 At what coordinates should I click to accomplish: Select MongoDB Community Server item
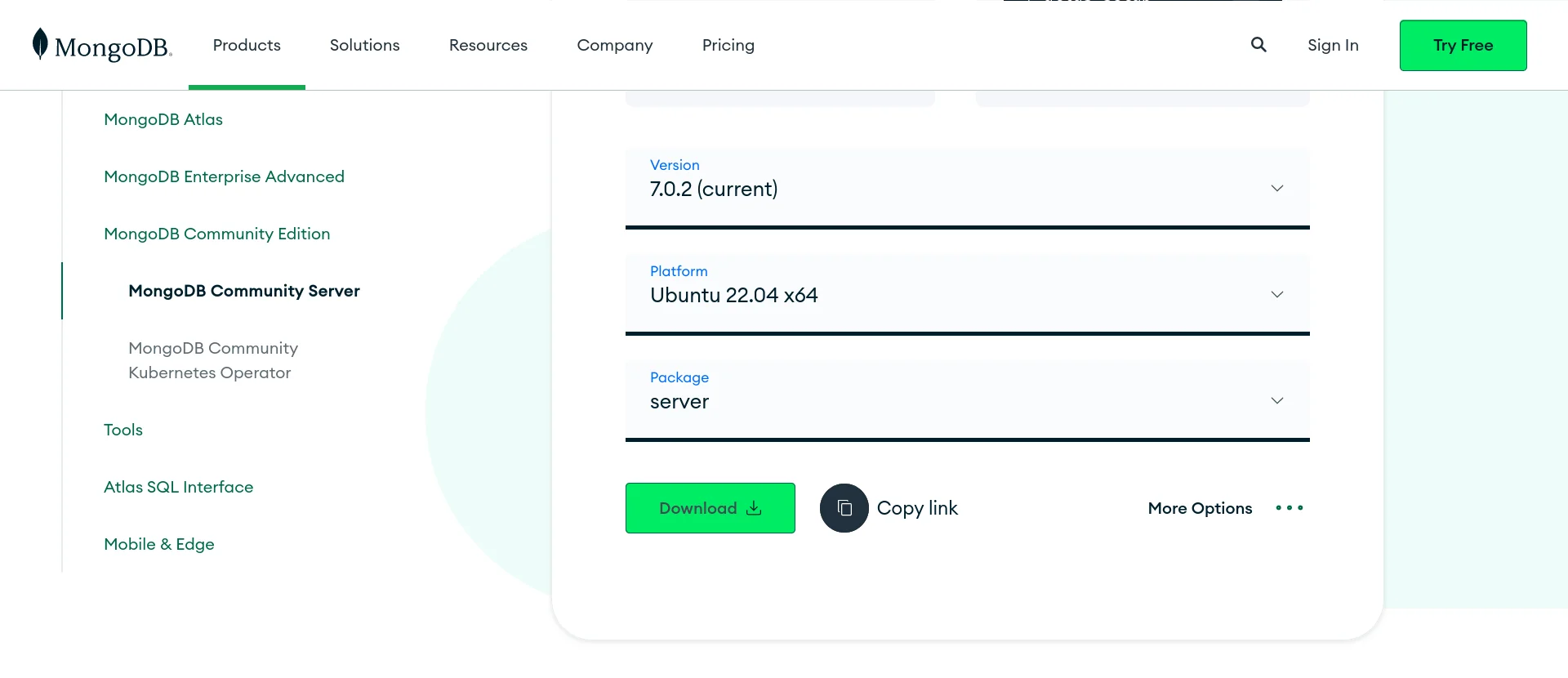pyautogui.click(x=244, y=291)
